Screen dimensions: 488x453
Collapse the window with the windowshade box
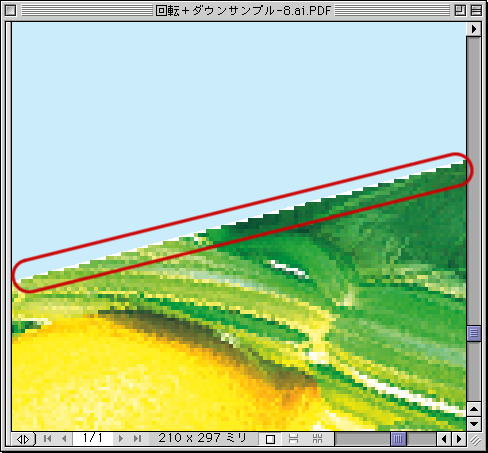tap(476, 11)
